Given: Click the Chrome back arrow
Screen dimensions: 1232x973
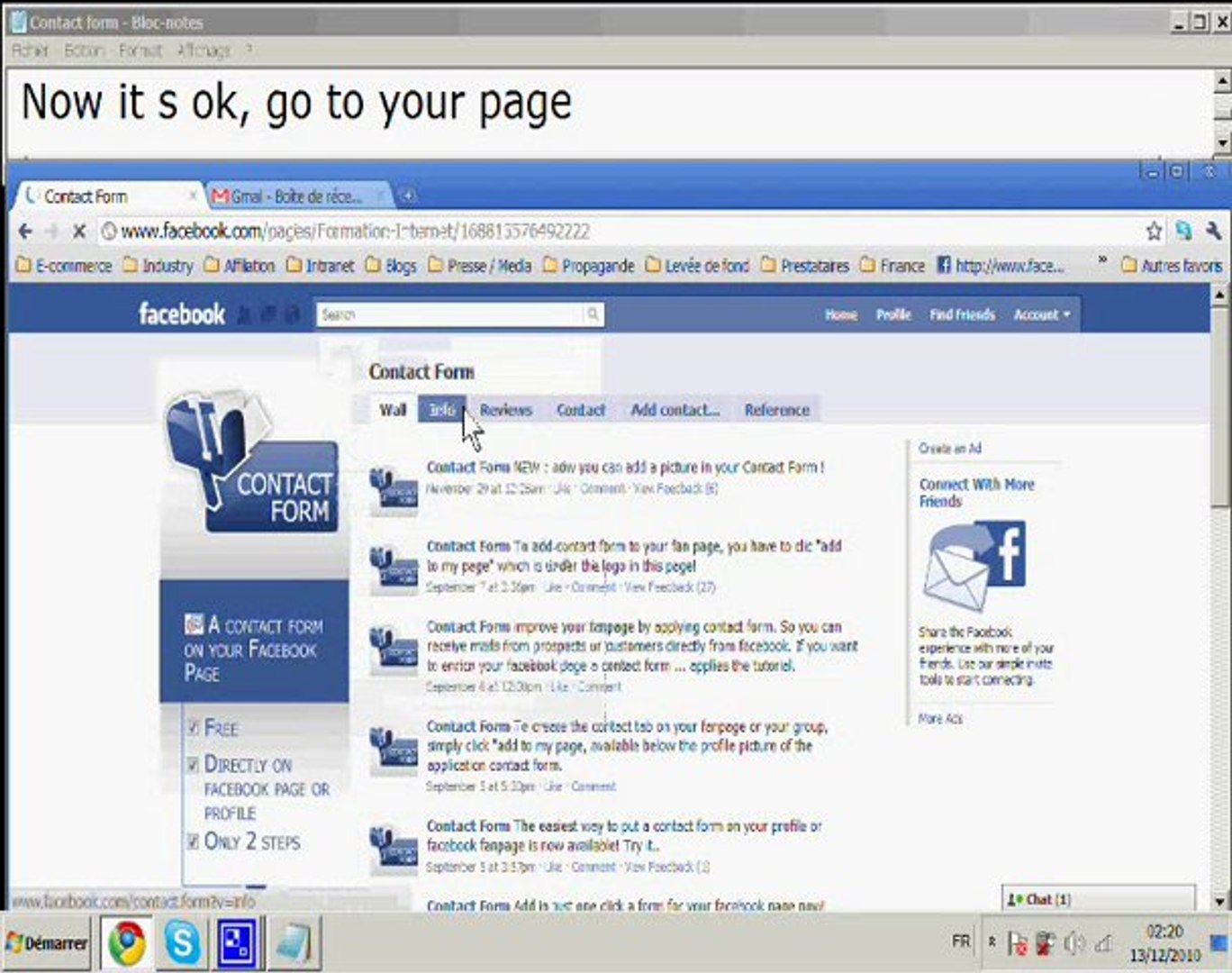Looking at the screenshot, I should (25, 232).
